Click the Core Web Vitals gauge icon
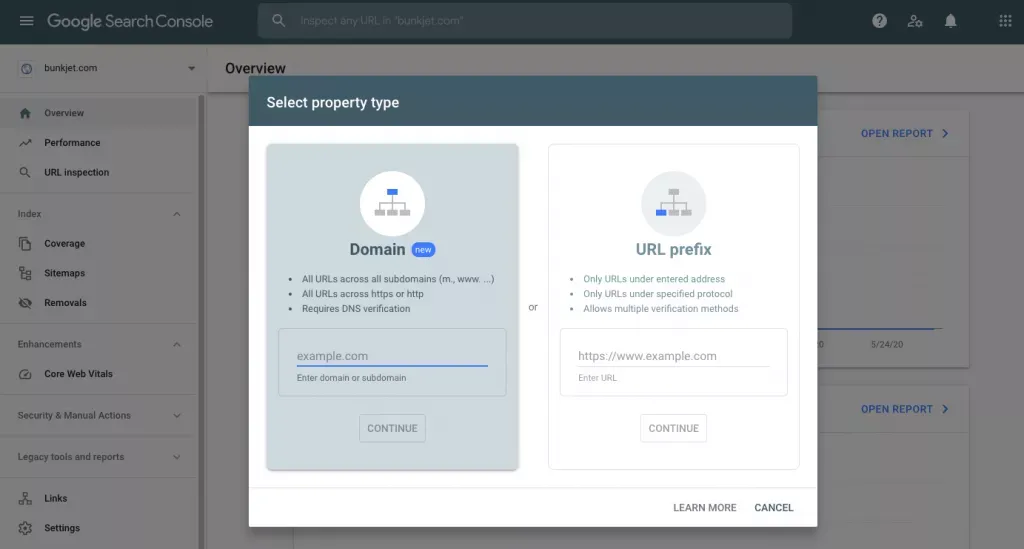The image size is (1024, 549). point(25,374)
